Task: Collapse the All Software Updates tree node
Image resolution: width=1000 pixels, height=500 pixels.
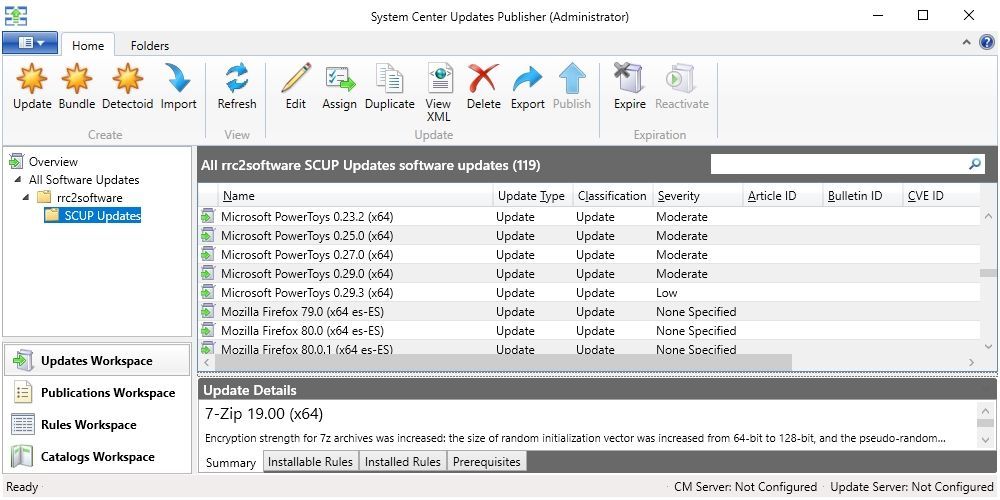Action: 17,180
